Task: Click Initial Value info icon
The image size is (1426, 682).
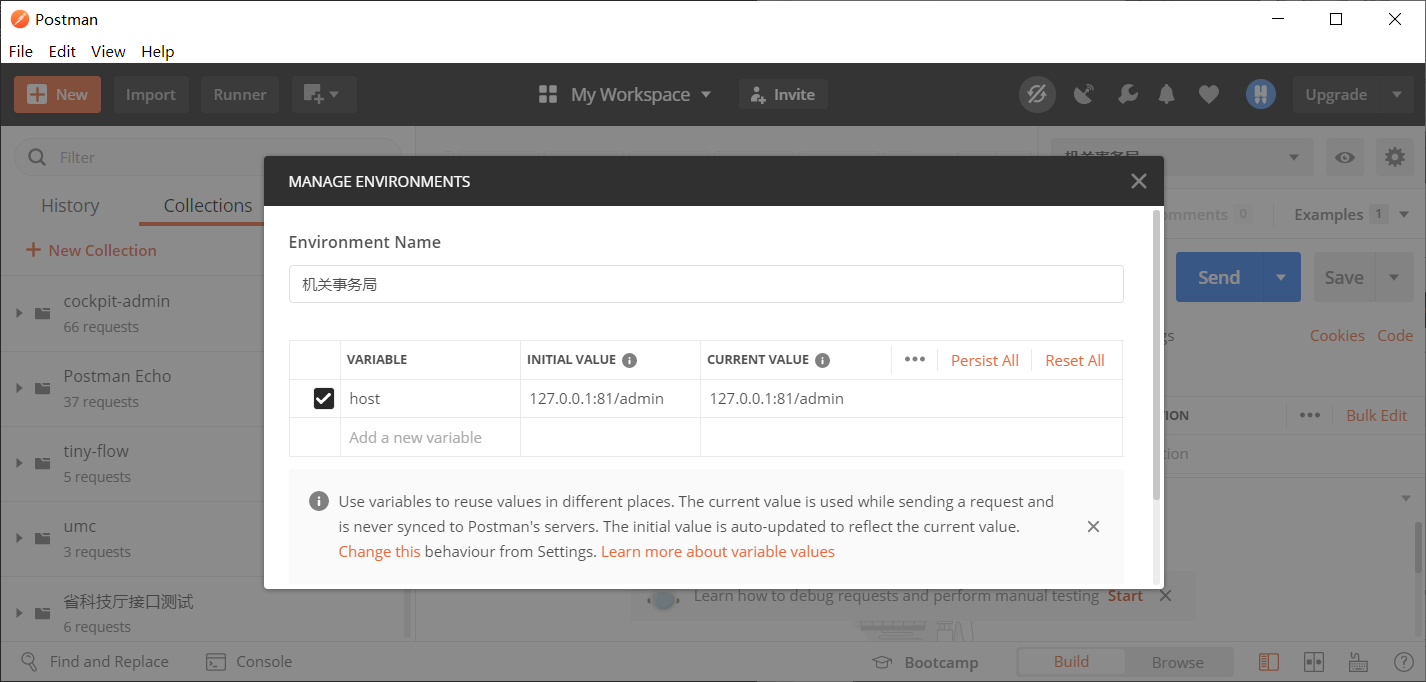Action: point(630,360)
